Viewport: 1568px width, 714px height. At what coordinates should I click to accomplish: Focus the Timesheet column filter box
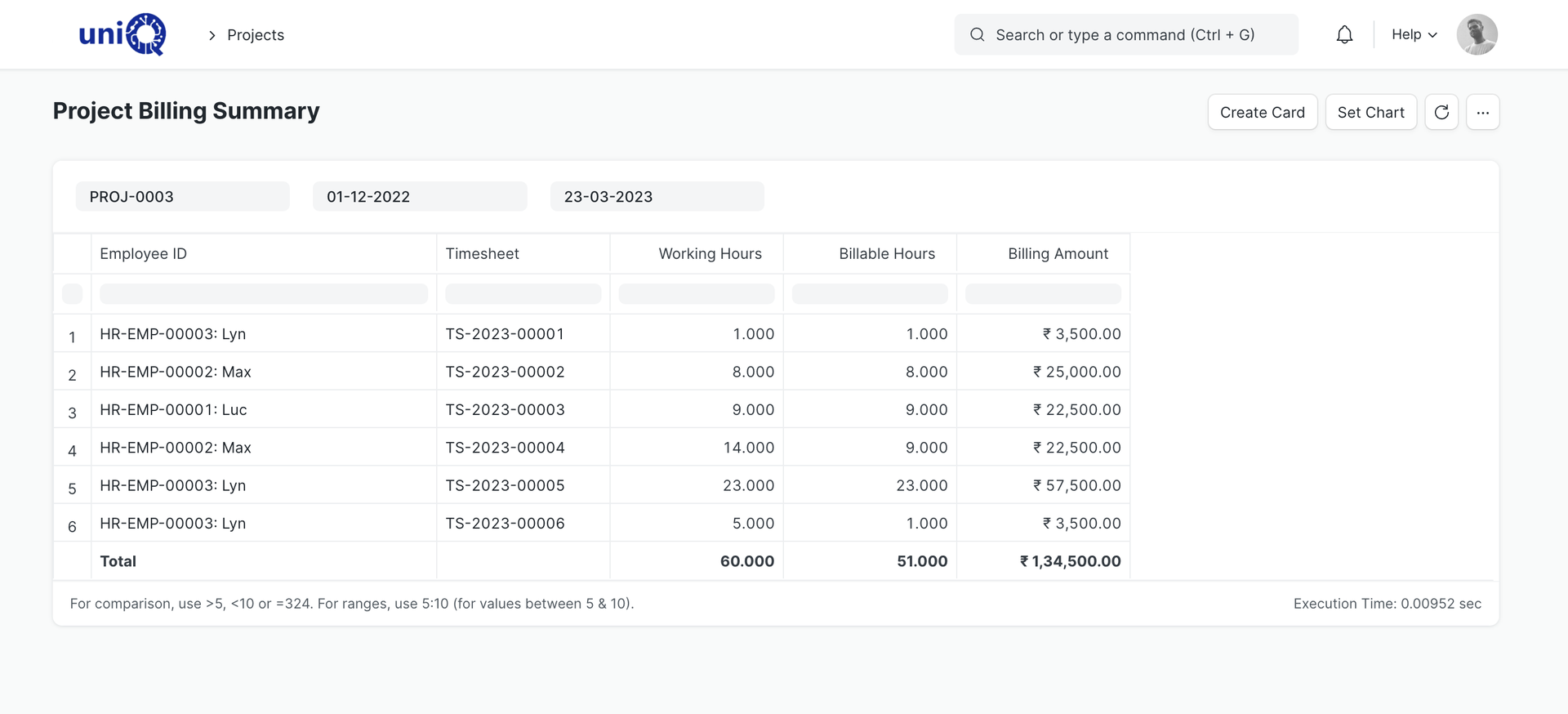click(x=523, y=294)
